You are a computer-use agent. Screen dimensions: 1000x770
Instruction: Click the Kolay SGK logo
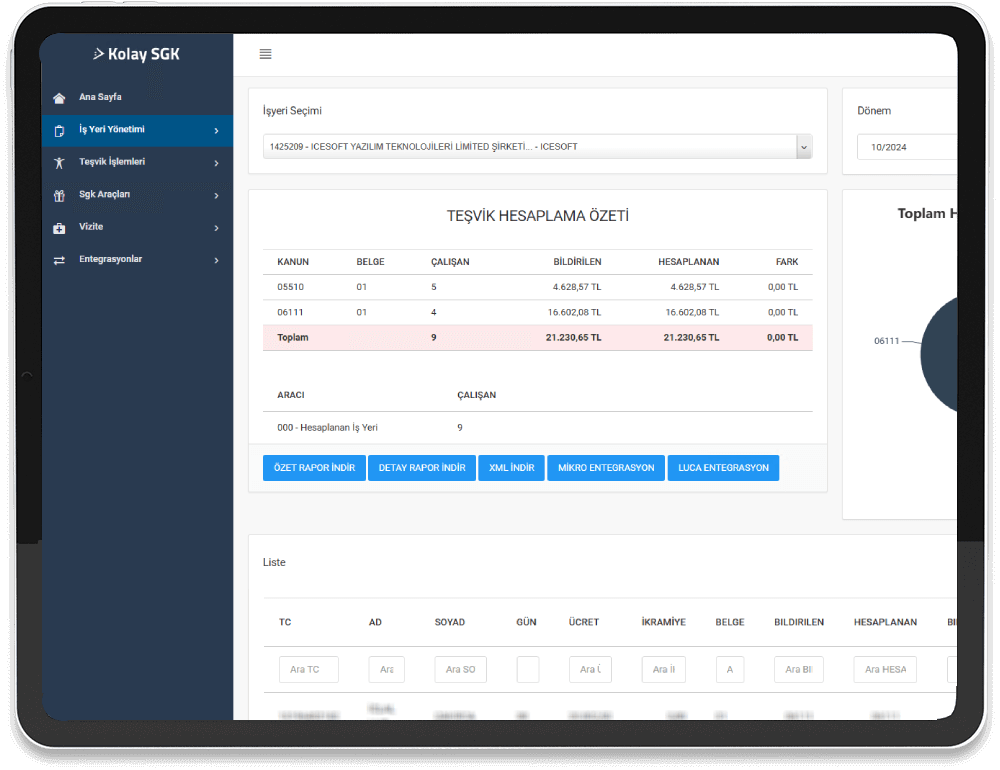(136, 54)
